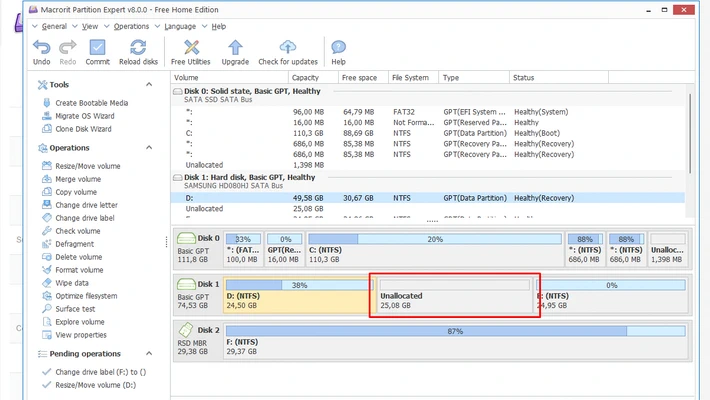Viewport: 710px width, 400px height.
Task: Open Free Utilities from the toolbar
Action: (191, 48)
